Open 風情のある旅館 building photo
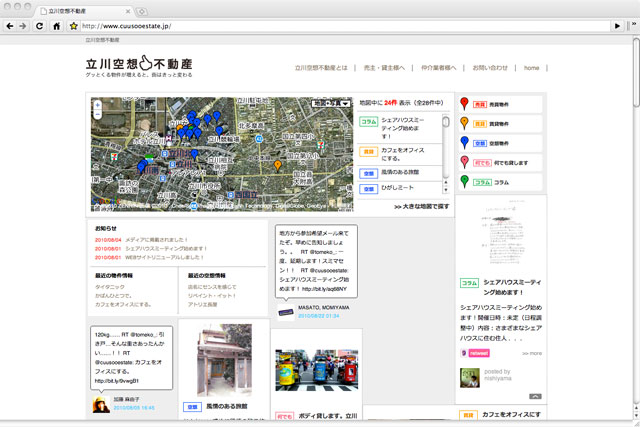 (x=224, y=360)
